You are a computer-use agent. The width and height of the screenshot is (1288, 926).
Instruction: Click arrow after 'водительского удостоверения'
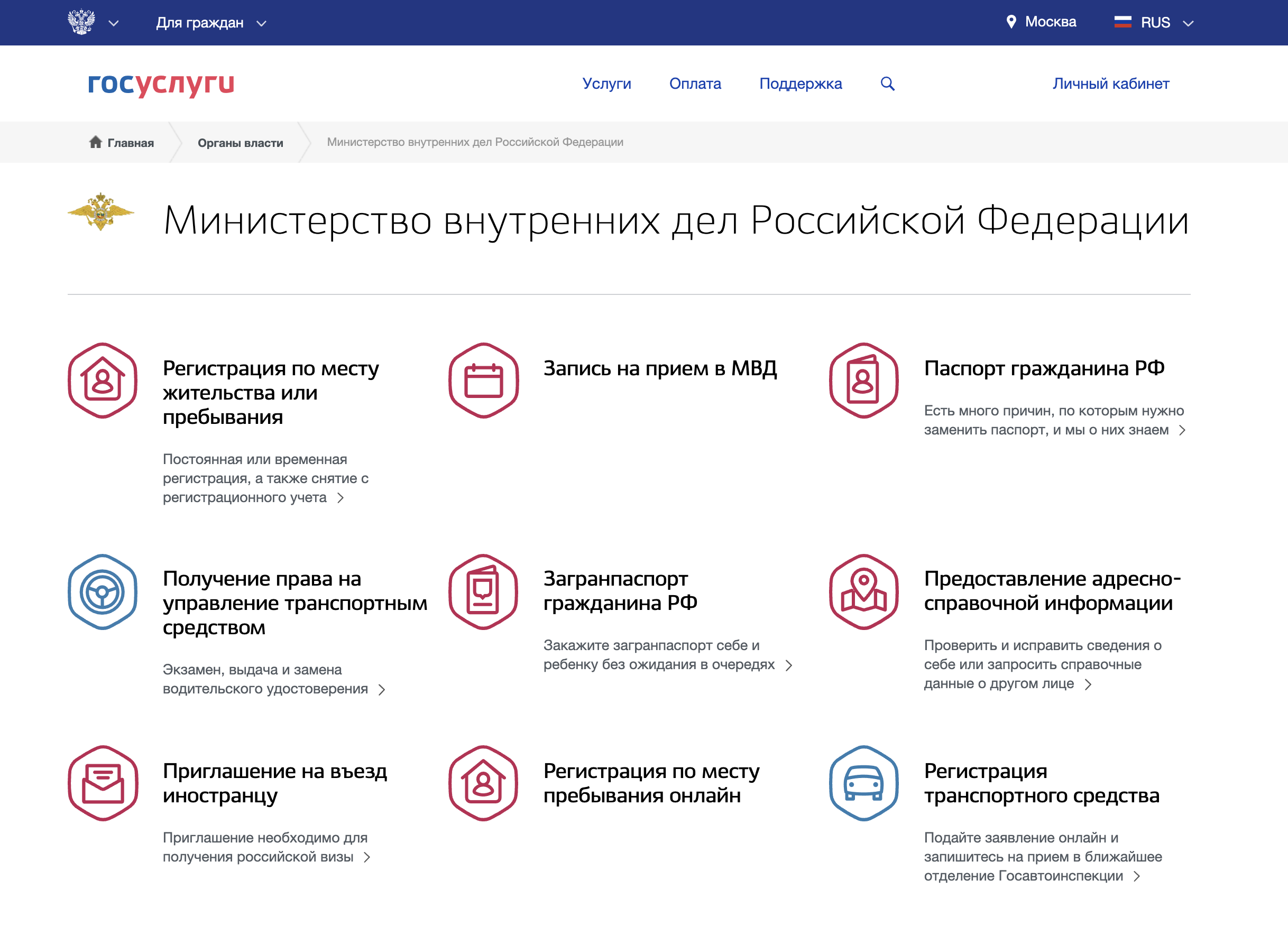[x=382, y=690]
